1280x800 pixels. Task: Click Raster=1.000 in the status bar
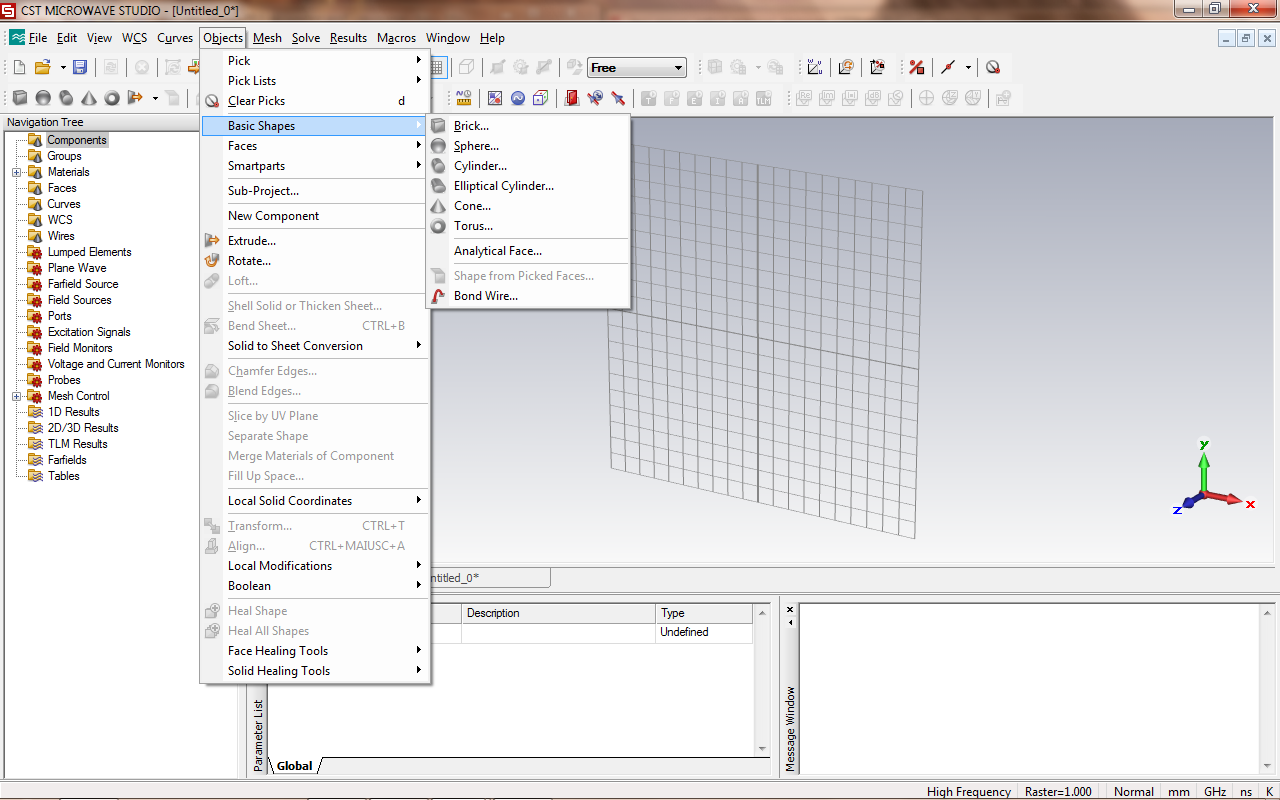coord(1059,791)
